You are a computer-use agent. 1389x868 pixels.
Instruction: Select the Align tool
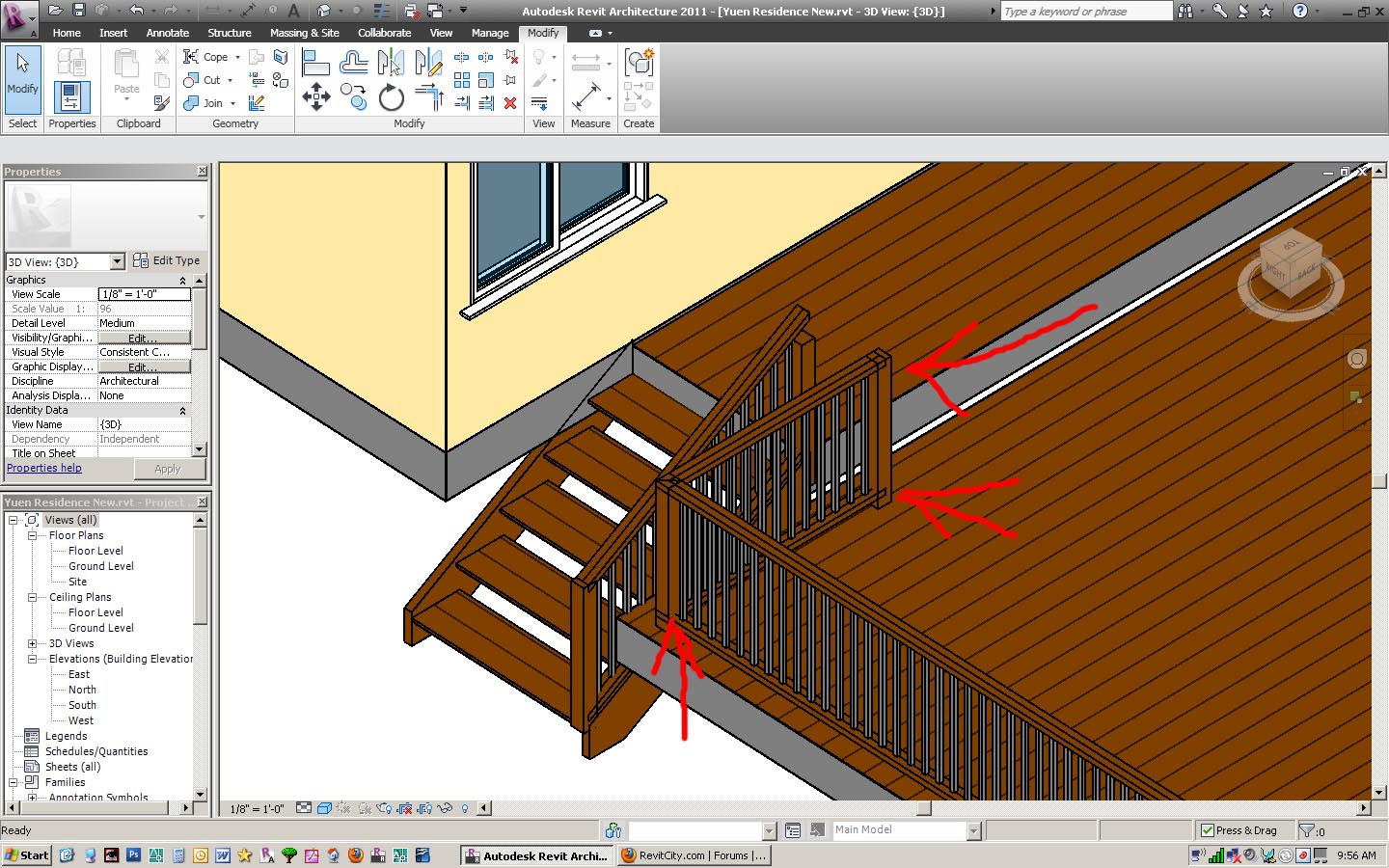tap(315, 64)
